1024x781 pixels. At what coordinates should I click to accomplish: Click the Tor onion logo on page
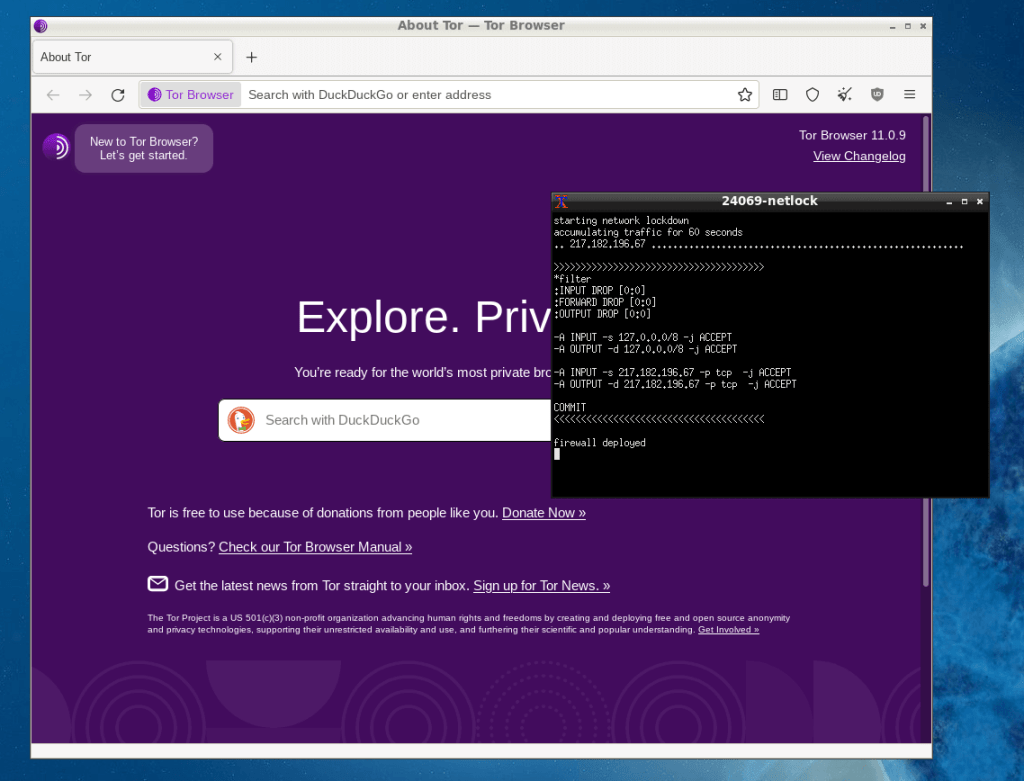(56, 147)
